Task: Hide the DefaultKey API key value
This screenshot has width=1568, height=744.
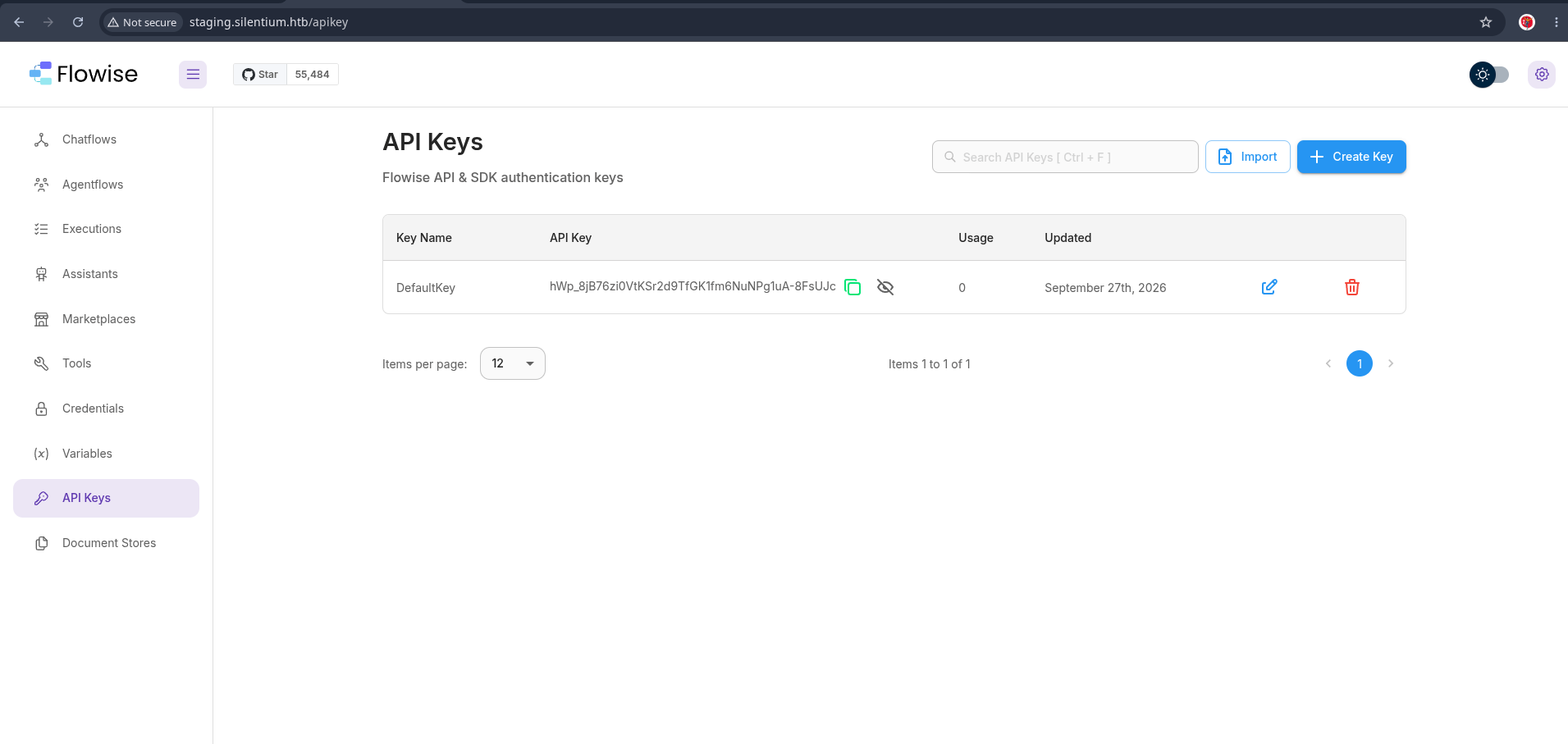Action: (x=885, y=287)
